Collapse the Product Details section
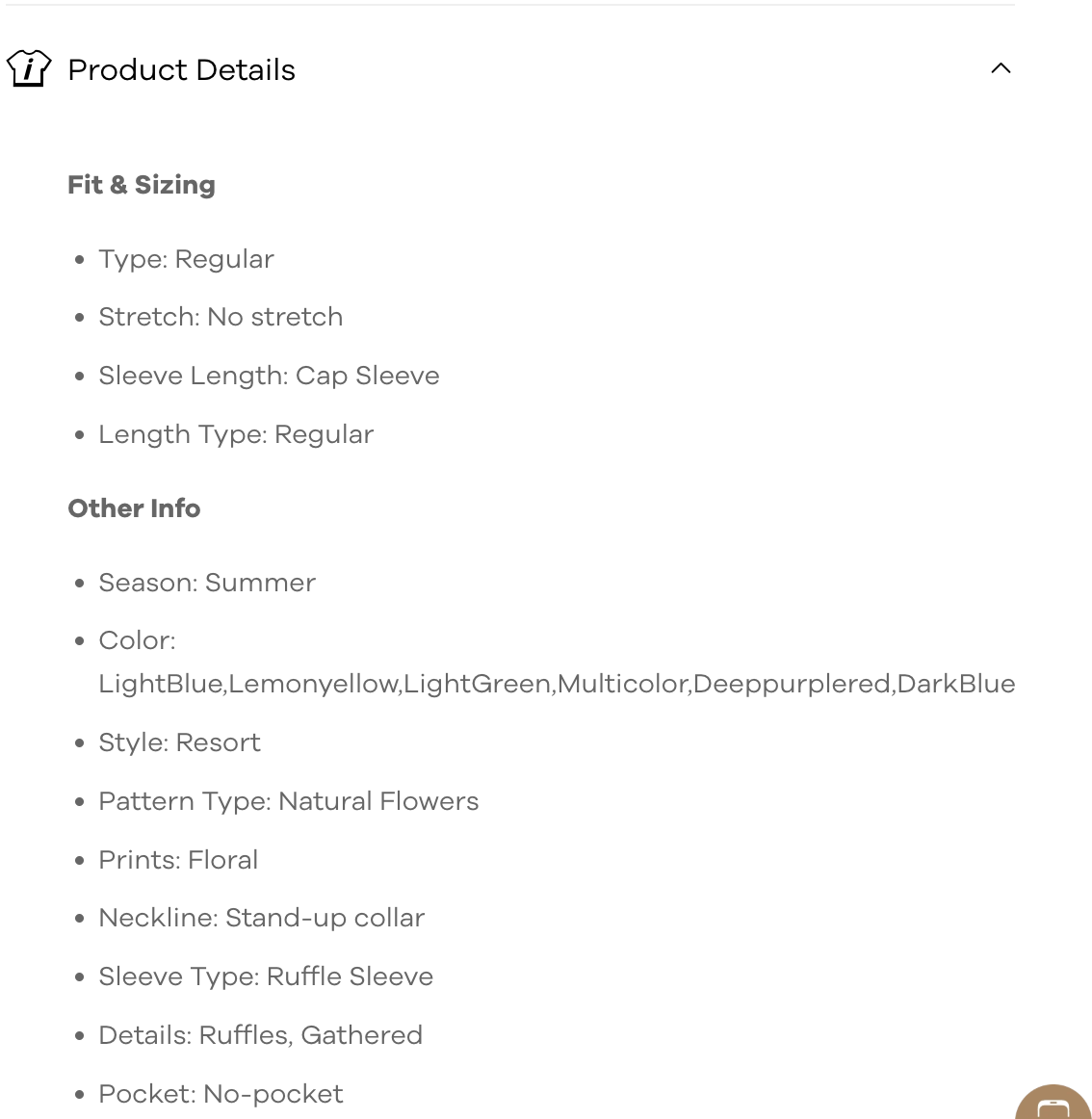1092x1119 pixels. 1001,68
